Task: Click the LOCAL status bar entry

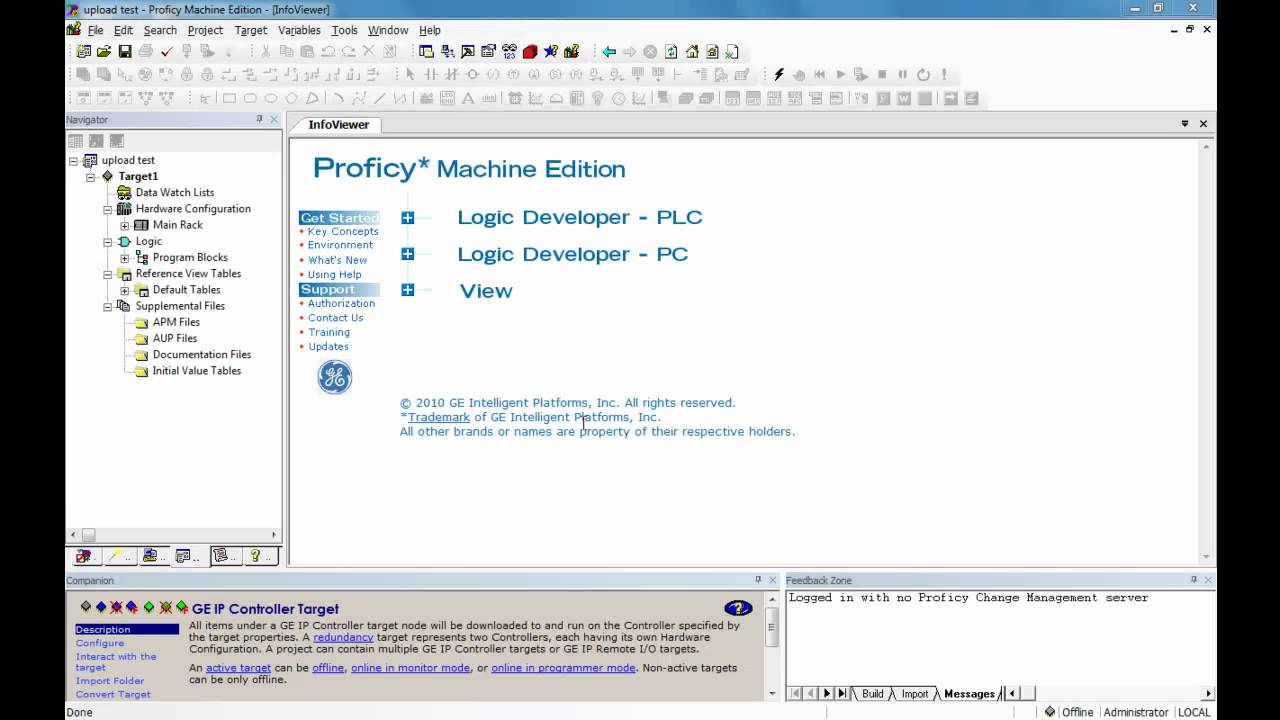Action: (x=1194, y=712)
